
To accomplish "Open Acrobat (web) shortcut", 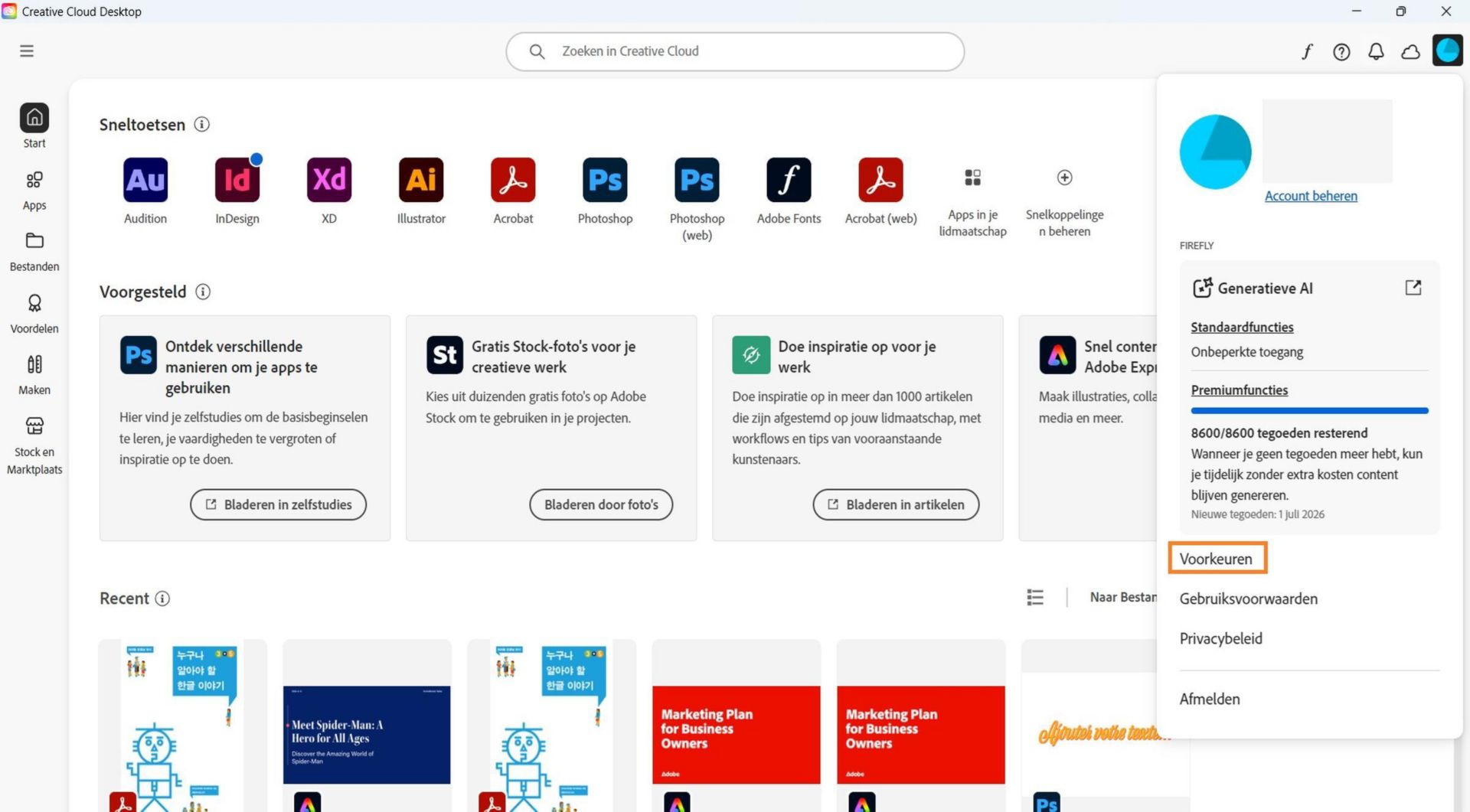I will point(880,180).
